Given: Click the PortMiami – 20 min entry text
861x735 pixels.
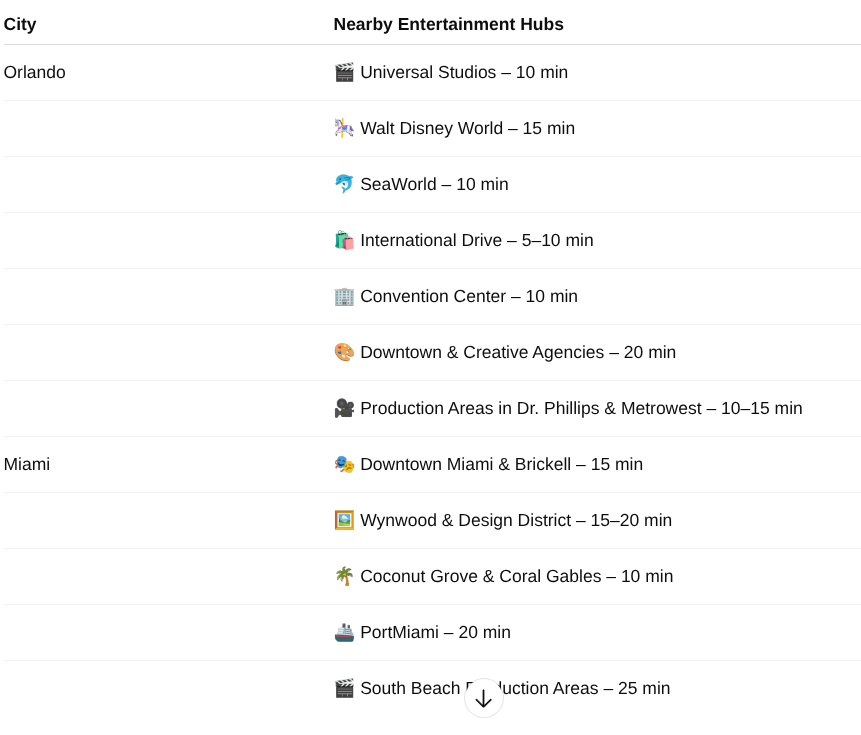Looking at the screenshot, I should (x=435, y=632).
